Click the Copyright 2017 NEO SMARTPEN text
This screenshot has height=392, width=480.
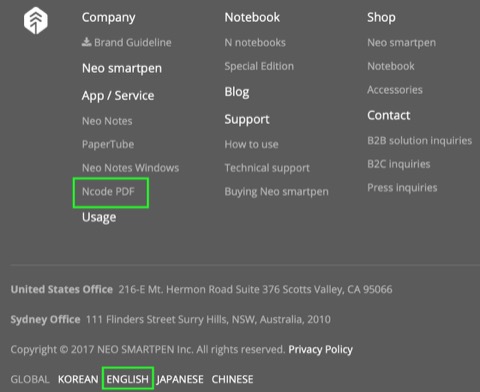(x=148, y=349)
